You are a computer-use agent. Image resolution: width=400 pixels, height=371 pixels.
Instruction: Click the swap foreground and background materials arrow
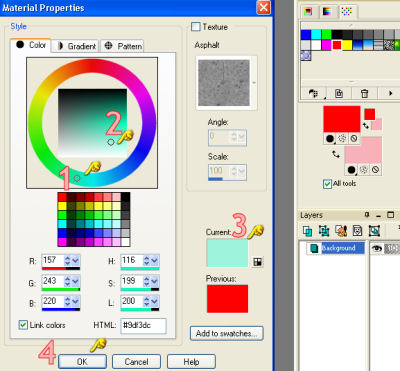coord(336,154)
